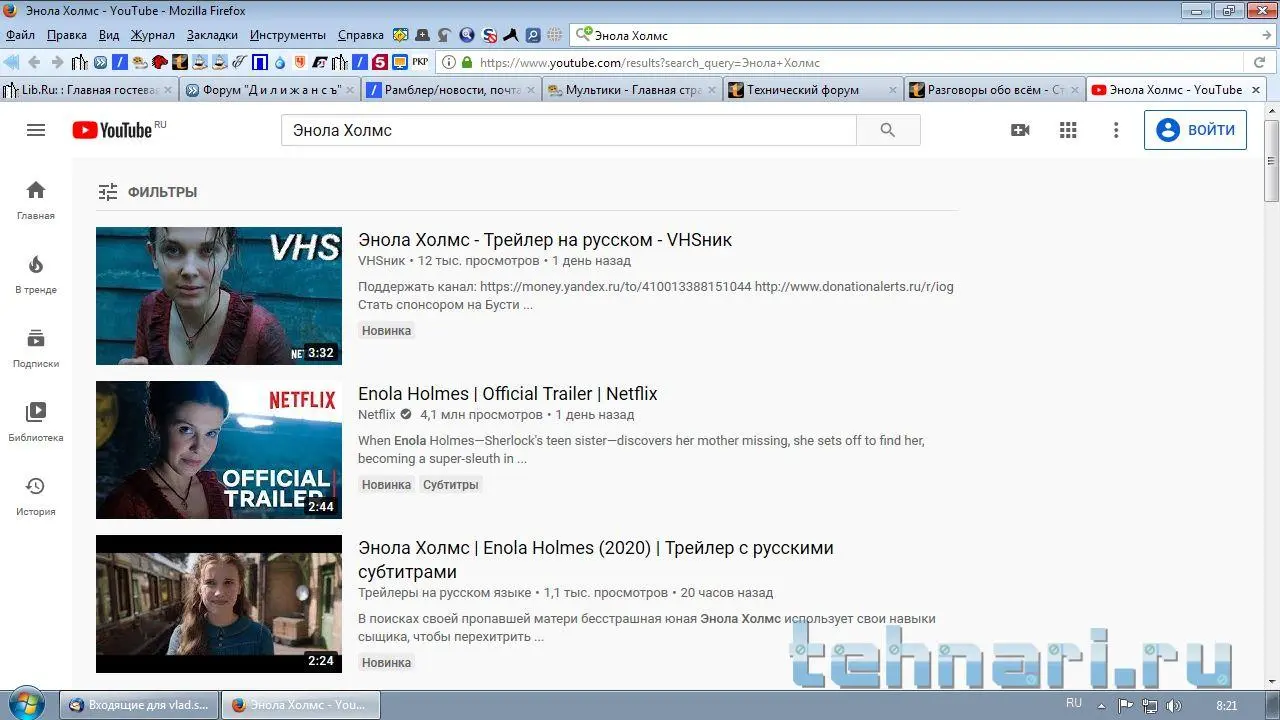Switch to Рамблер/новости tab

[451, 90]
